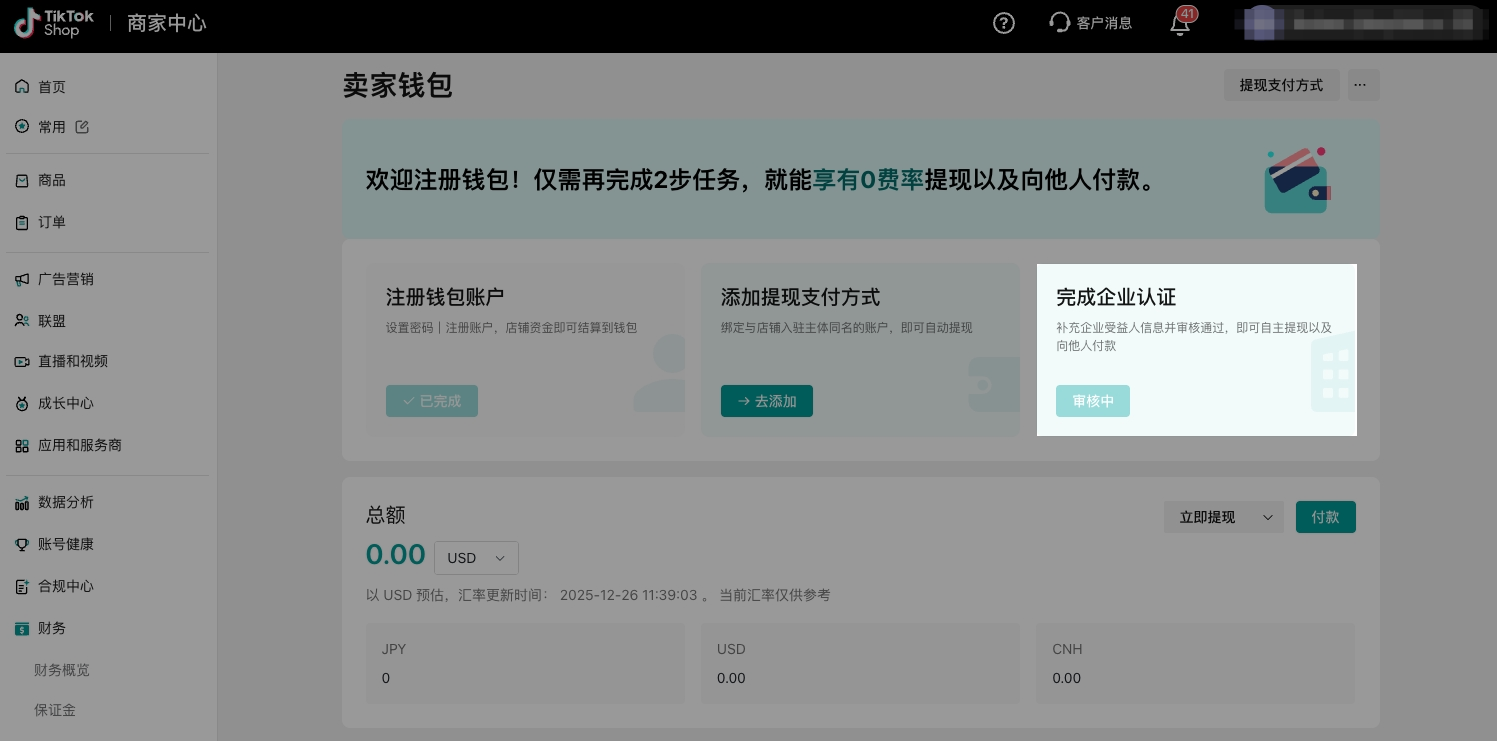Open customer messages headset icon
The width and height of the screenshot is (1497, 741).
(1060, 23)
